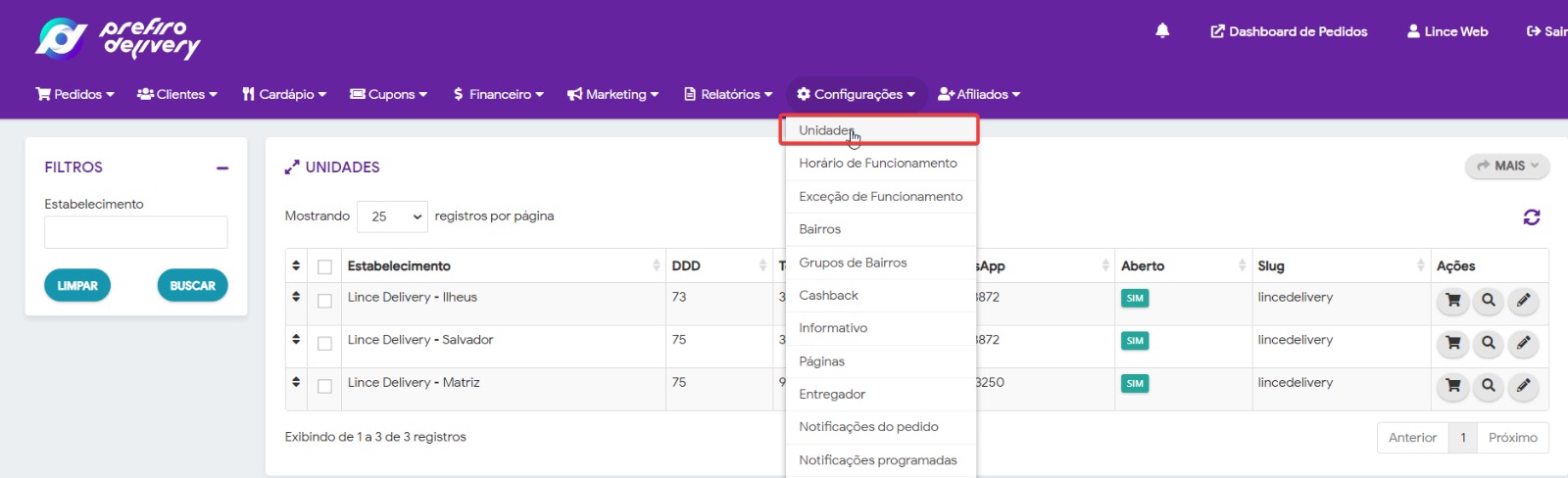Screen dimensions: 1568x478
Task: Toggle the select-all checkbox in the table header
Action: tap(324, 266)
